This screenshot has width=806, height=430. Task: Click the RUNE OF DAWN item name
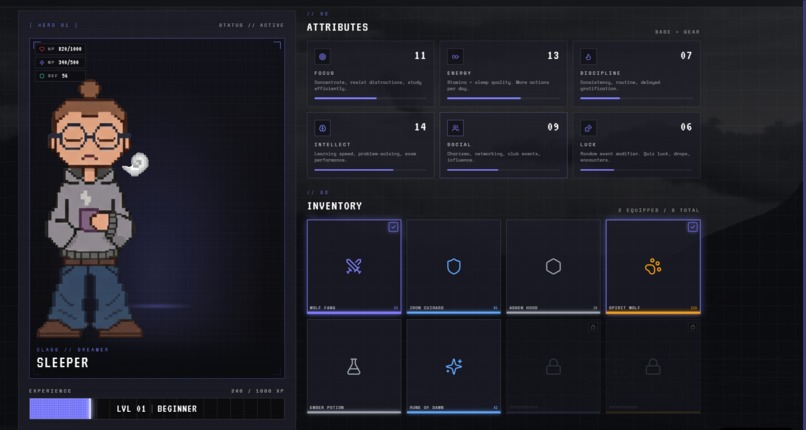click(426, 407)
